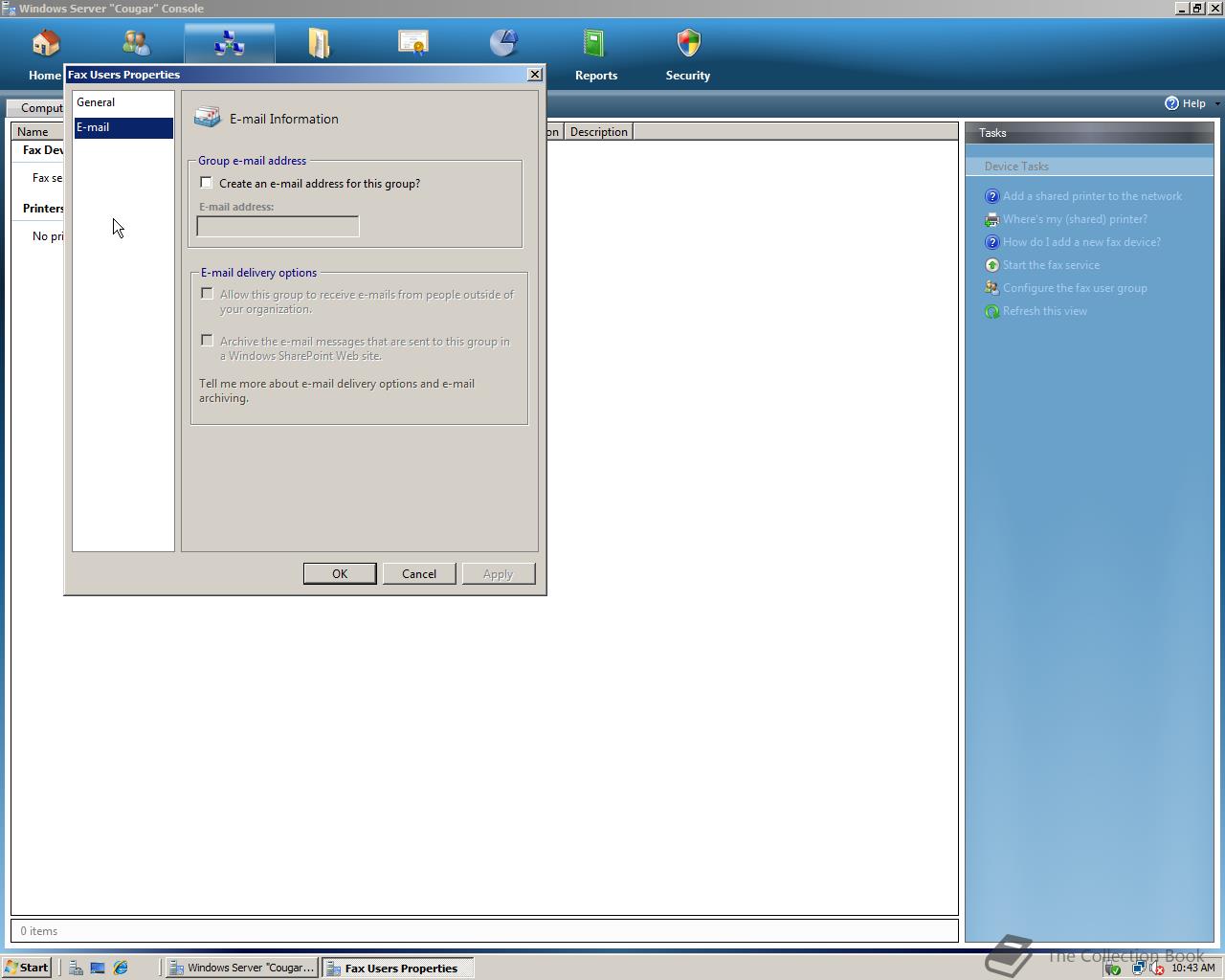Viewport: 1225px width, 980px height.
Task: Open the Security shield icon
Action: coord(688,43)
